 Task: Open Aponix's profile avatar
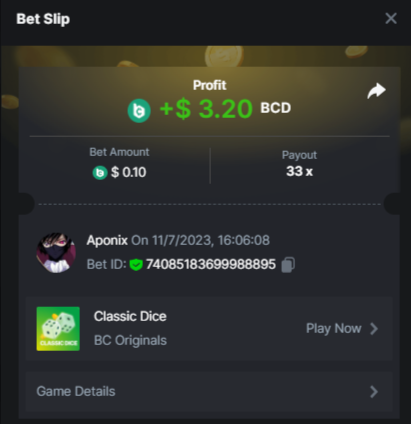click(x=56, y=253)
